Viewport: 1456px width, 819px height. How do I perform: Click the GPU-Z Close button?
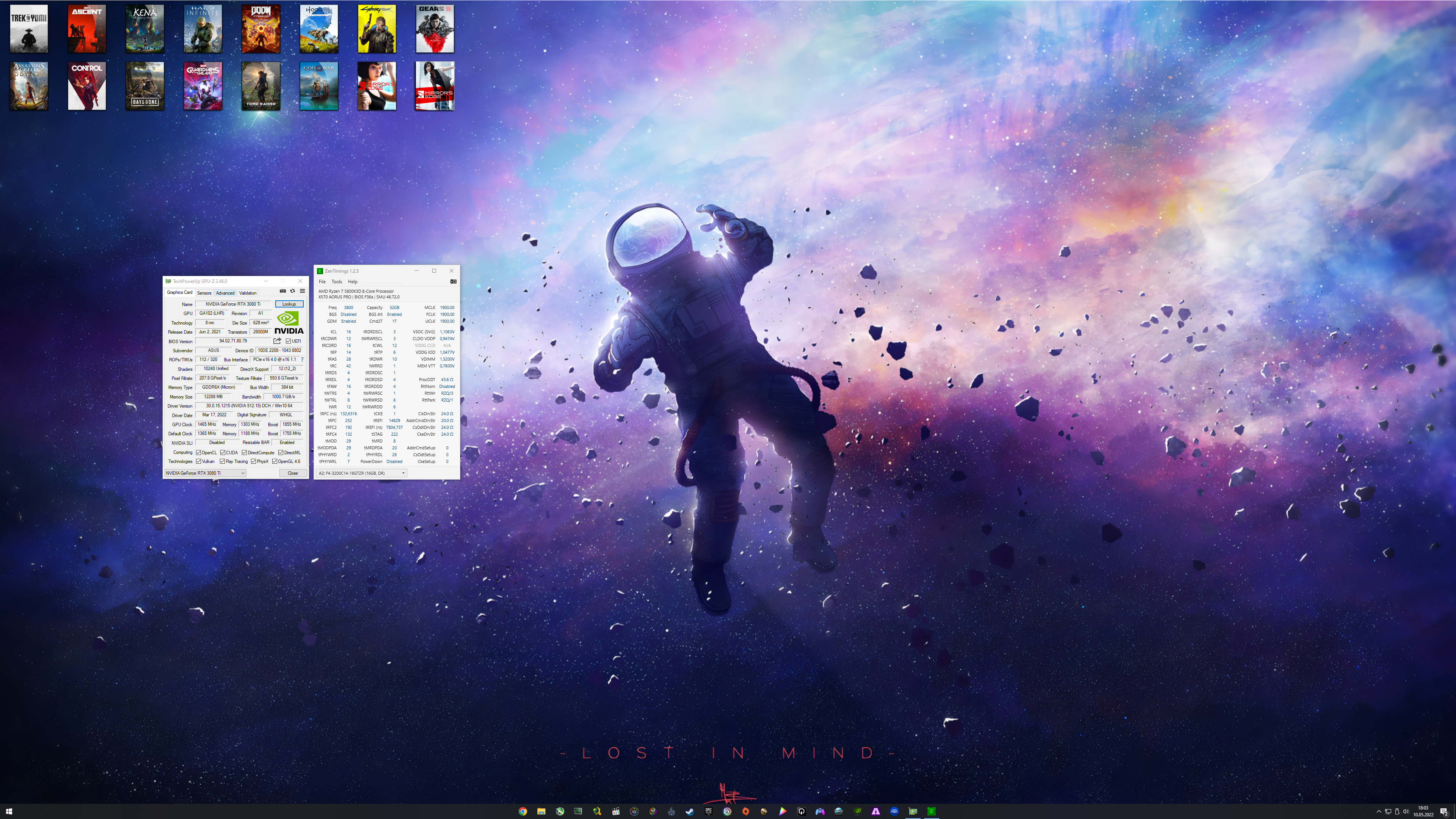[292, 473]
